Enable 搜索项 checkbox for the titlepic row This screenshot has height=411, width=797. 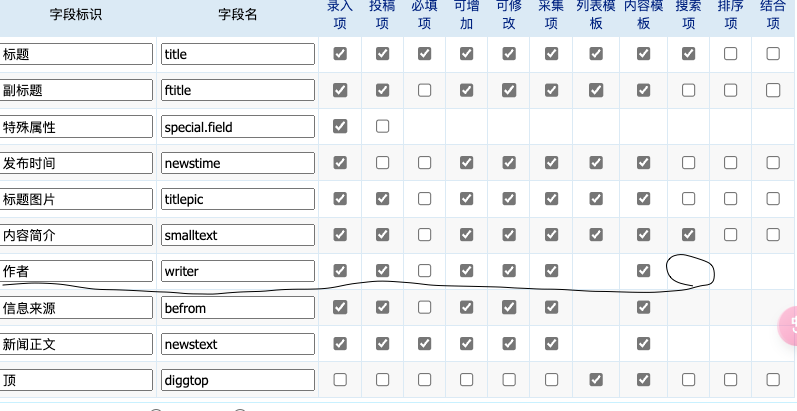[688, 199]
